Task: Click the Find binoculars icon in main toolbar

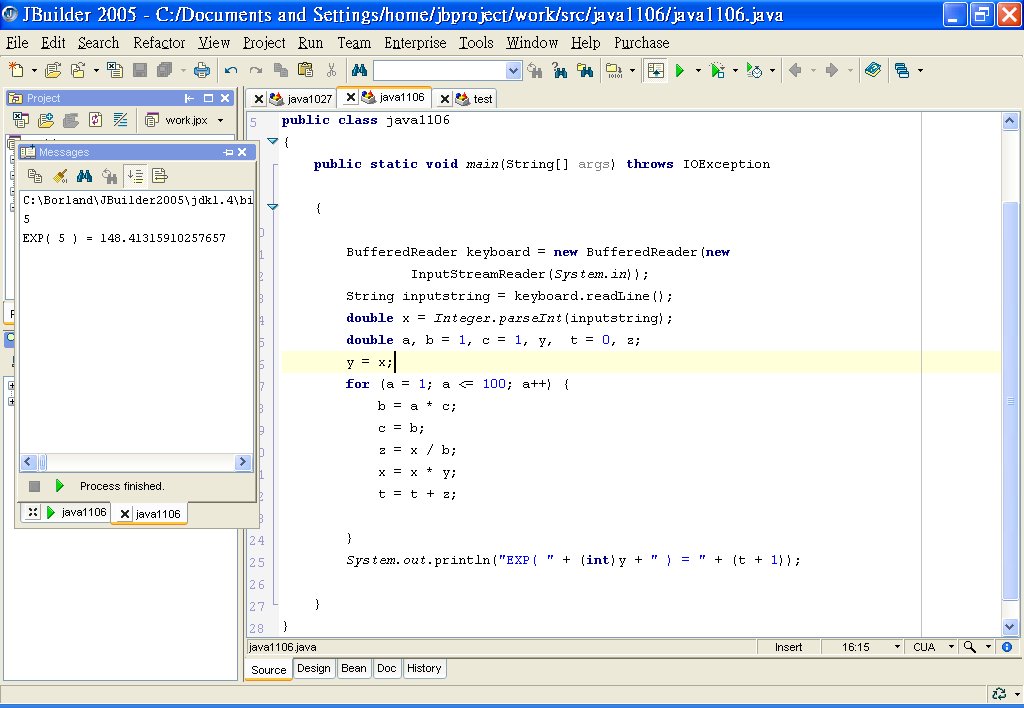Action: tap(359, 70)
